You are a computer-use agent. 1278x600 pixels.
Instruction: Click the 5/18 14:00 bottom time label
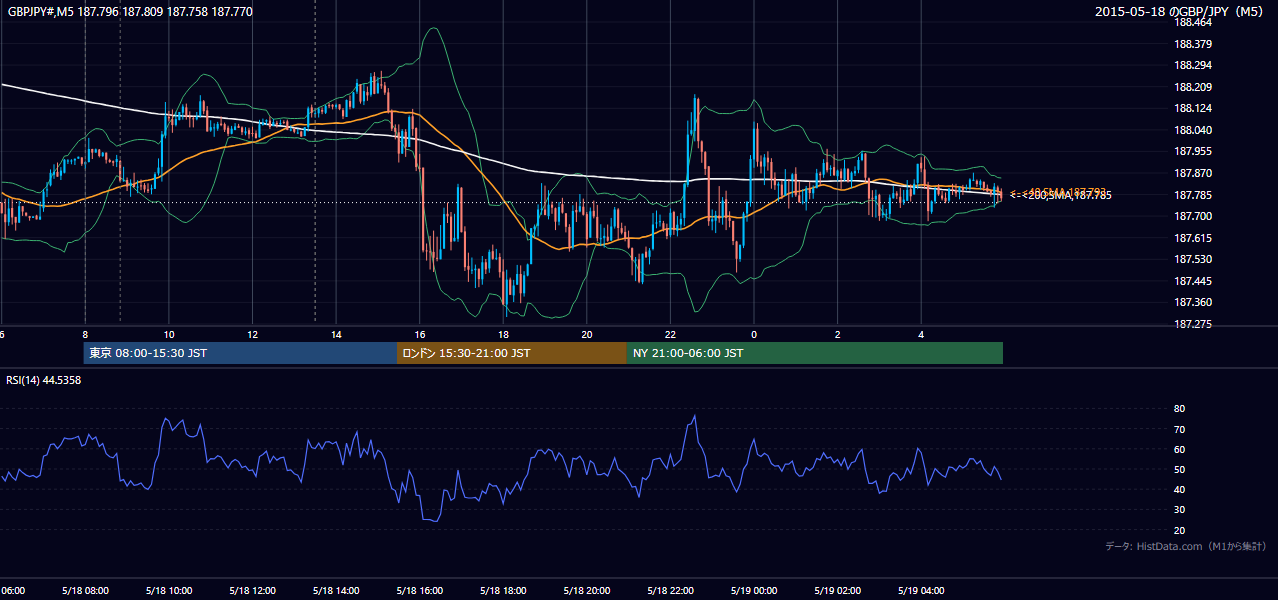point(335,590)
